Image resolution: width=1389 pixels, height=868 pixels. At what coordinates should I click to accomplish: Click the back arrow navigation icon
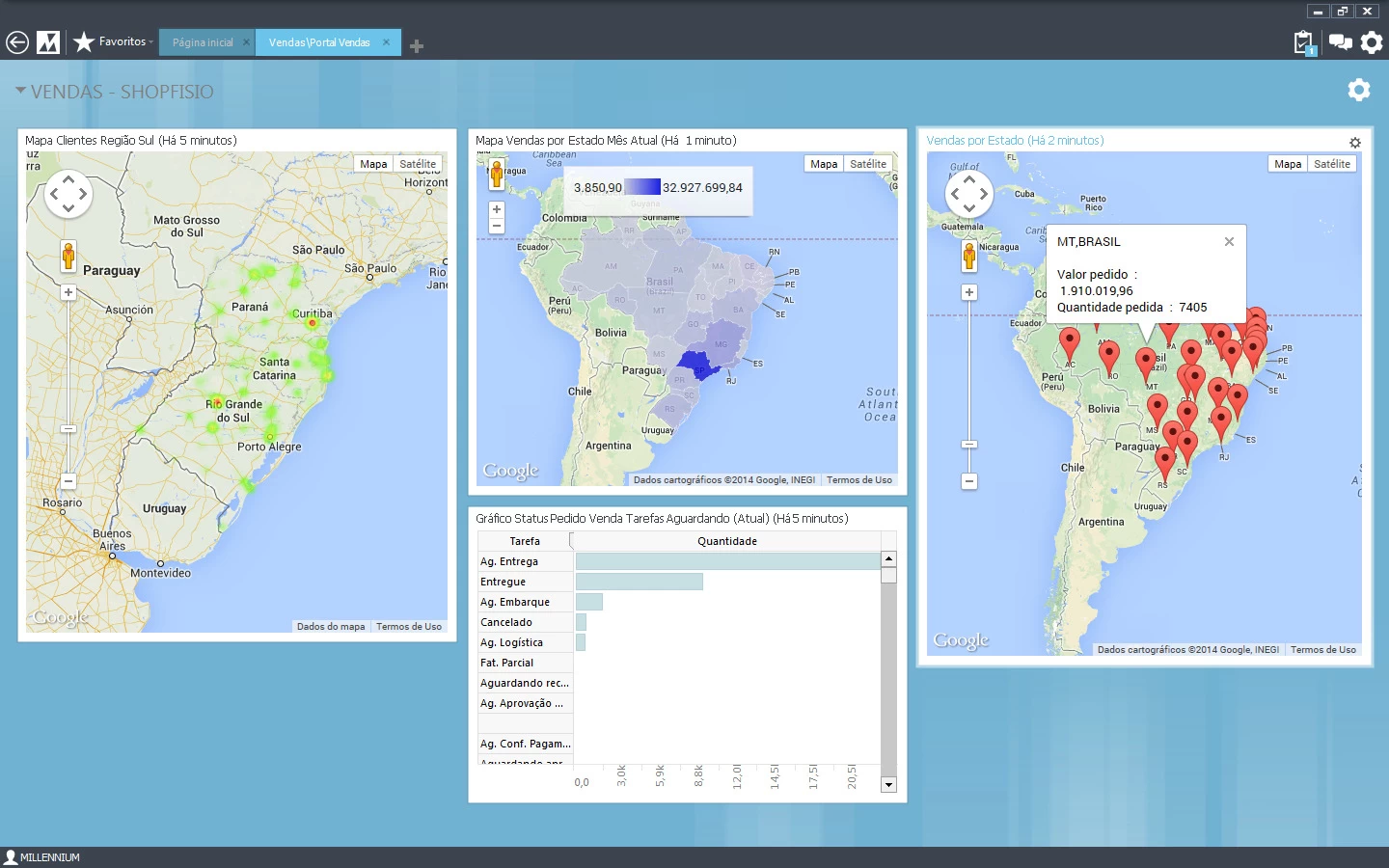click(17, 42)
